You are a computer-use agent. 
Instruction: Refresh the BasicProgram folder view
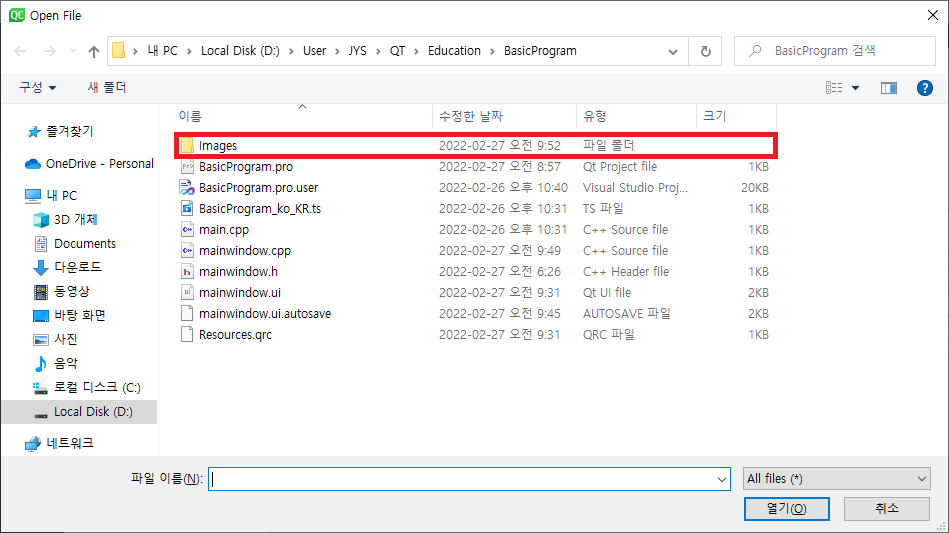tap(706, 51)
